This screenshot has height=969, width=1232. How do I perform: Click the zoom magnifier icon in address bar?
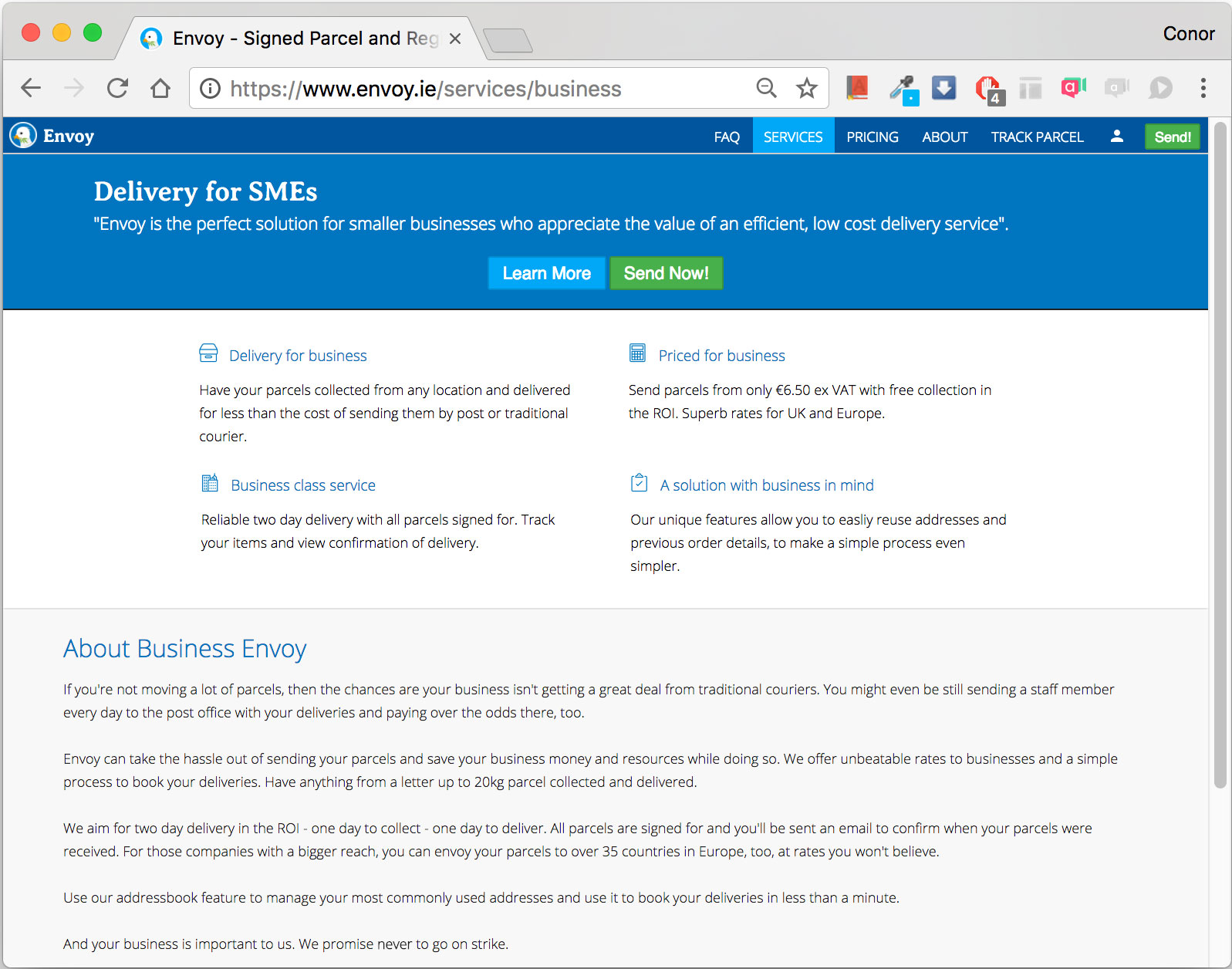[766, 88]
